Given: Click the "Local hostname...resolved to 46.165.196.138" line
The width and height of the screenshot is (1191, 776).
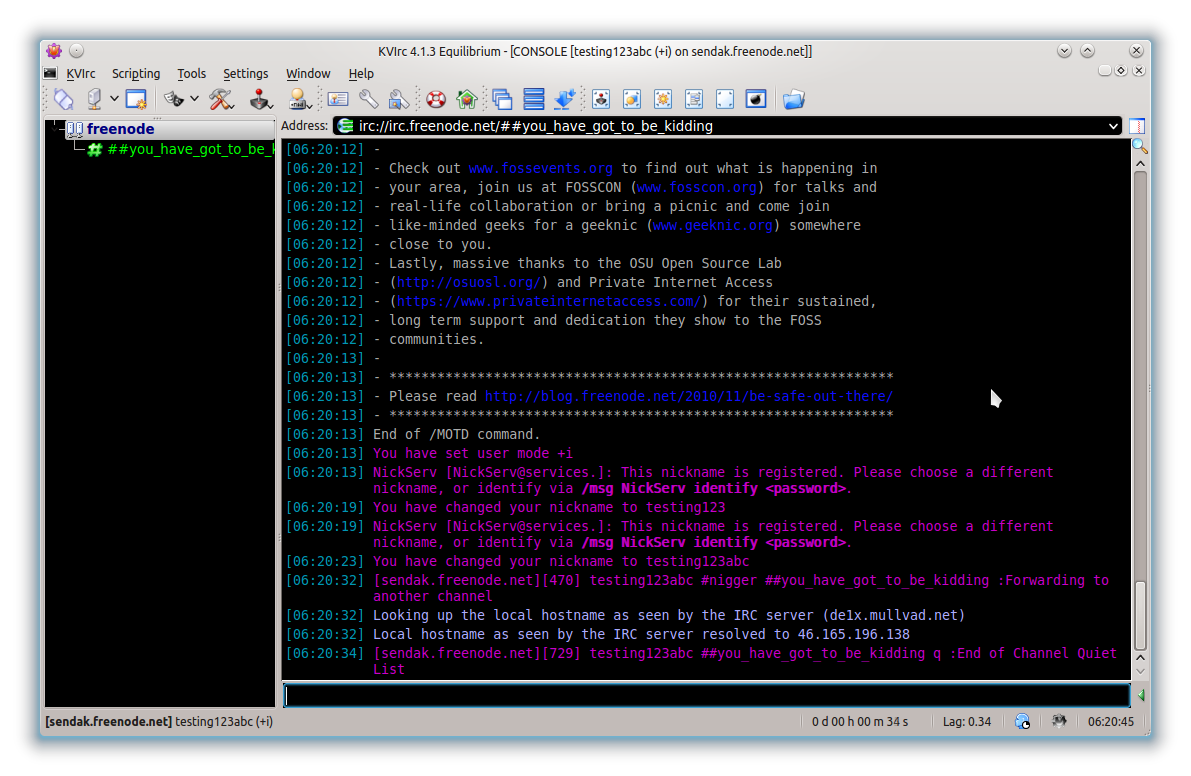Looking at the screenshot, I should coord(641,634).
